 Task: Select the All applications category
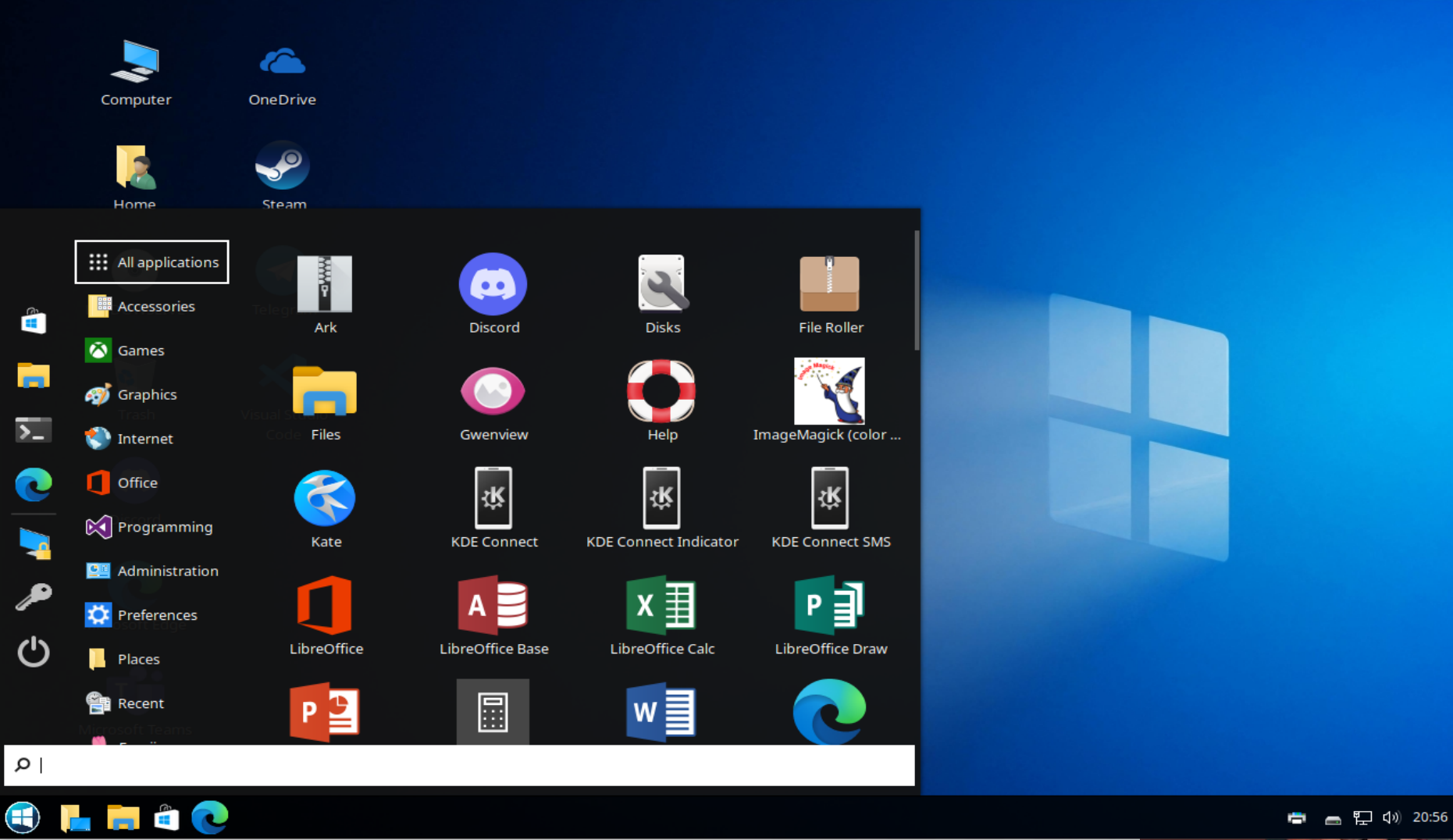click(151, 262)
